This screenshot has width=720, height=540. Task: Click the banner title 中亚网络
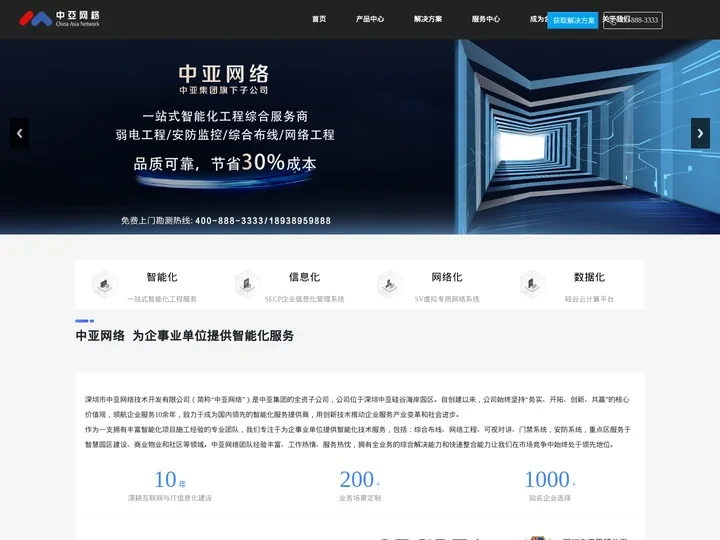pos(224,73)
